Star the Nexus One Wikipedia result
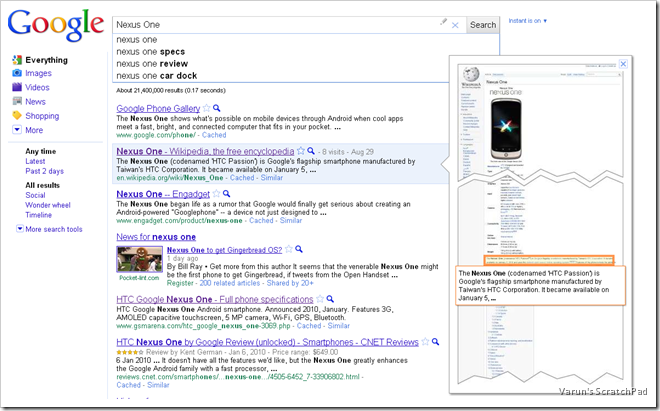The height and width of the screenshot is (411, 660). [x=301, y=151]
